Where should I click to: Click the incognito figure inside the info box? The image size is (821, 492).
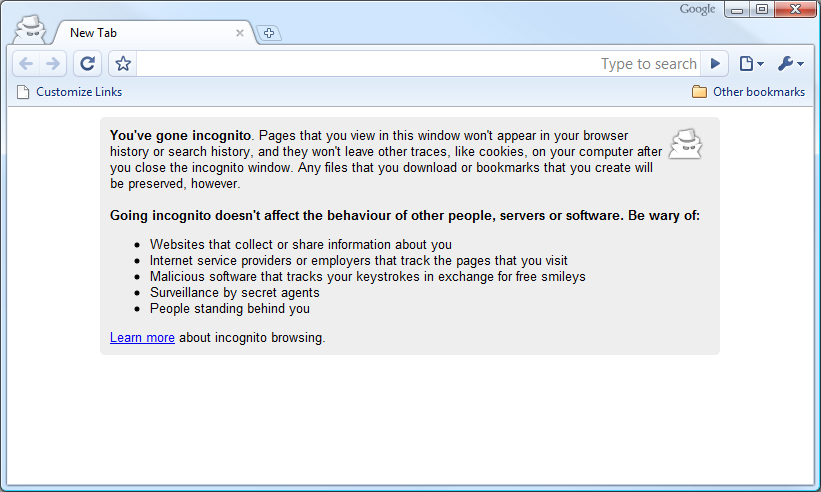coord(685,144)
